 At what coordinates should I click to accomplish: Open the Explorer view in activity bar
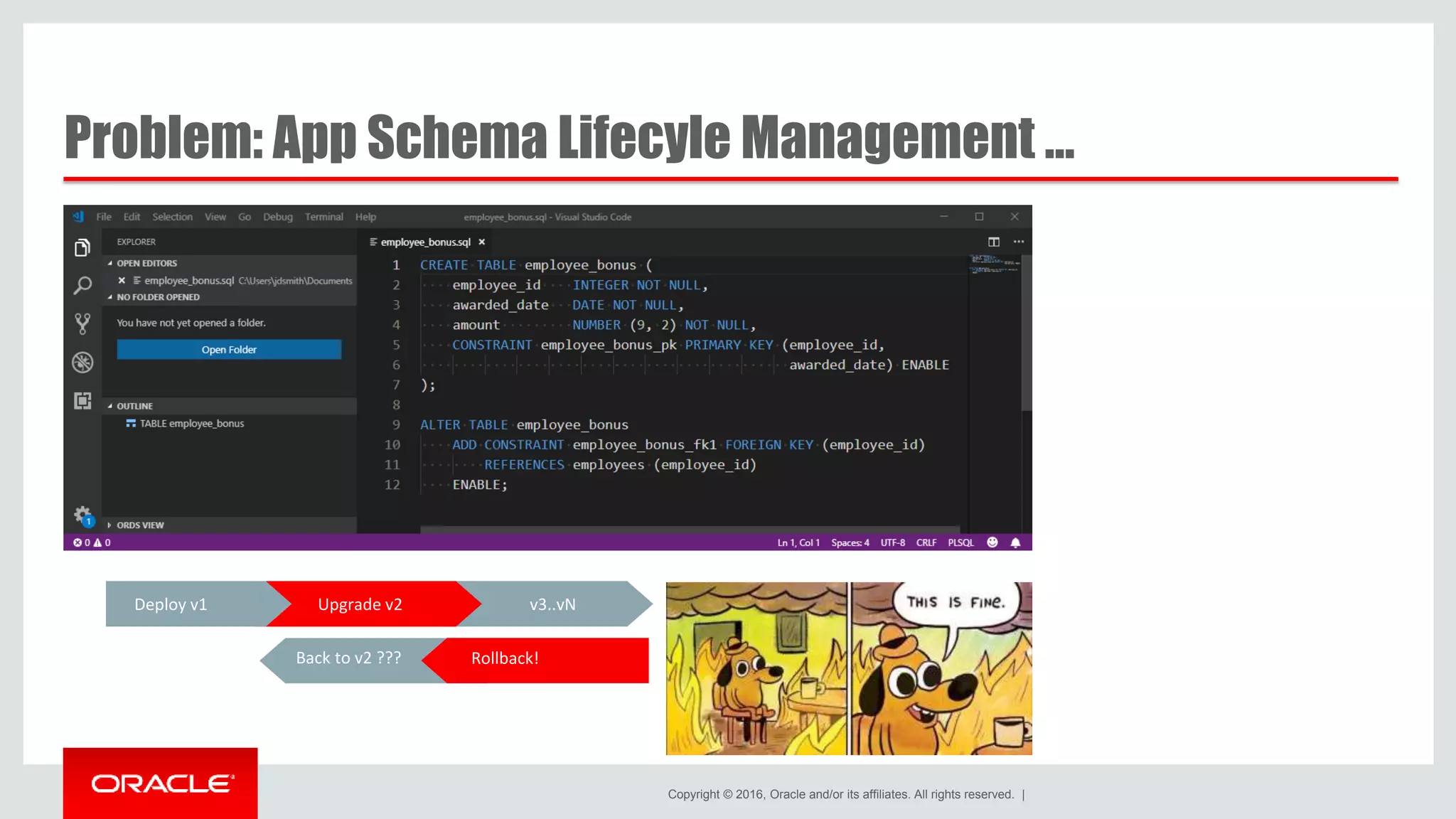[x=82, y=247]
